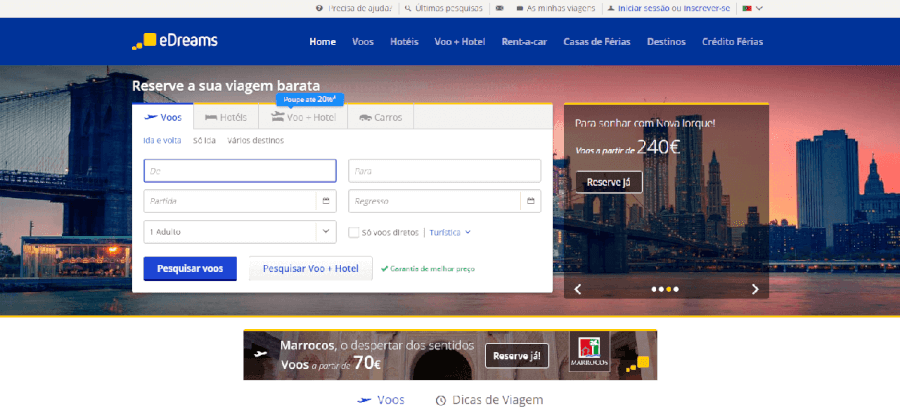This screenshot has width=900, height=414.
Task: Select the first carousel indicator dot
Action: tap(655, 289)
